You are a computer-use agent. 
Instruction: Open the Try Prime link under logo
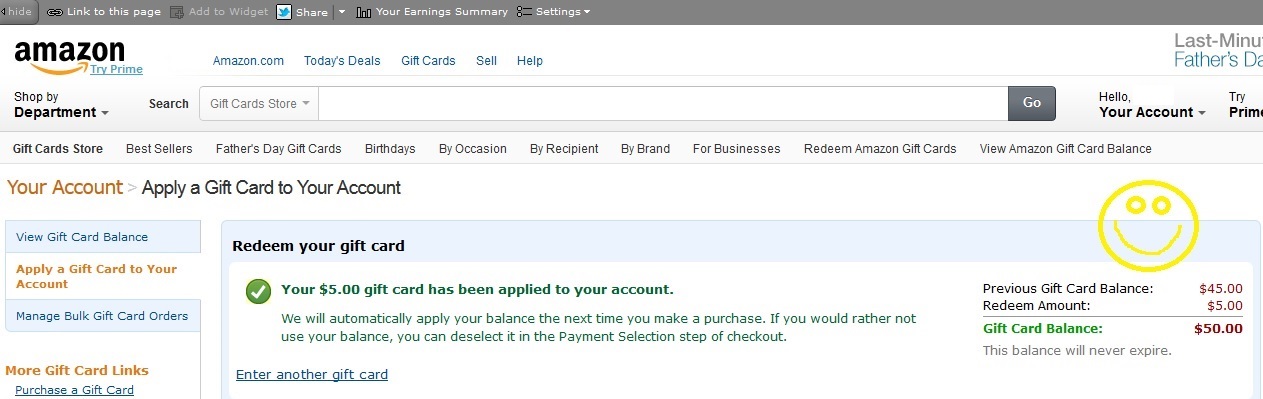click(x=116, y=70)
